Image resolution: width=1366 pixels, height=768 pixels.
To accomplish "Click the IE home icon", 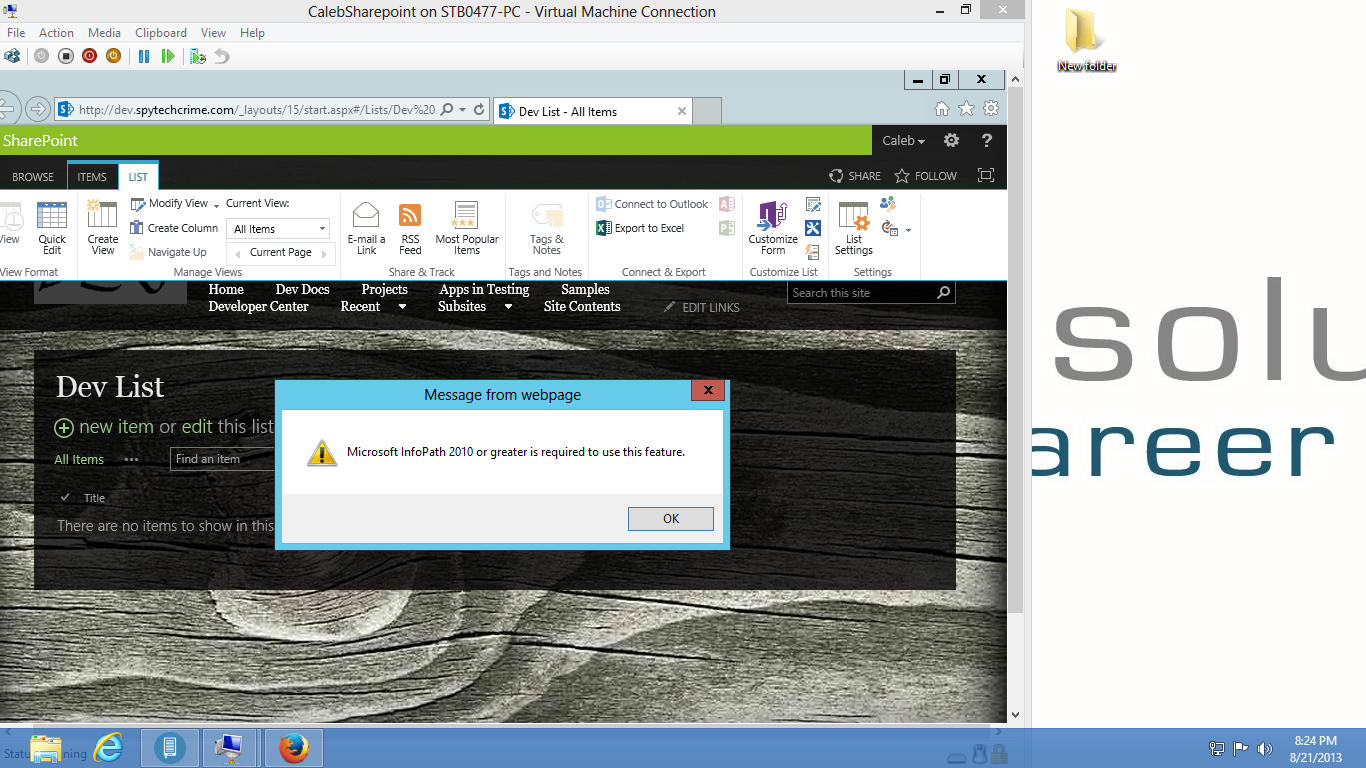I will click(941, 109).
